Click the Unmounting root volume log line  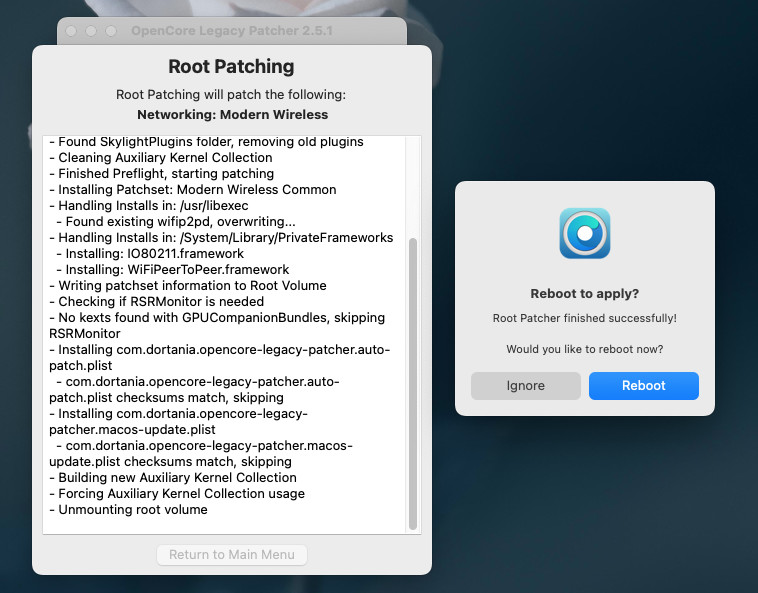click(x=129, y=509)
